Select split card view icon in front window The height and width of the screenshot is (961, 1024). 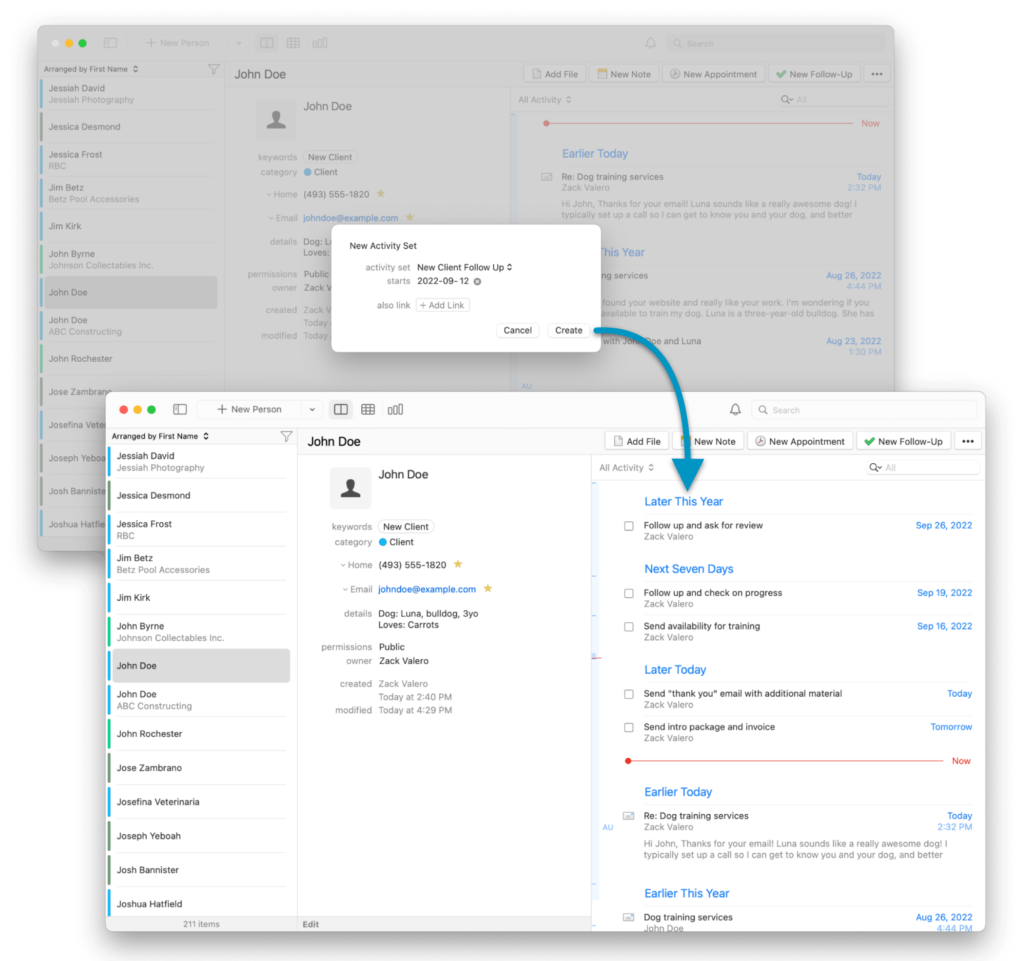pyautogui.click(x=341, y=409)
